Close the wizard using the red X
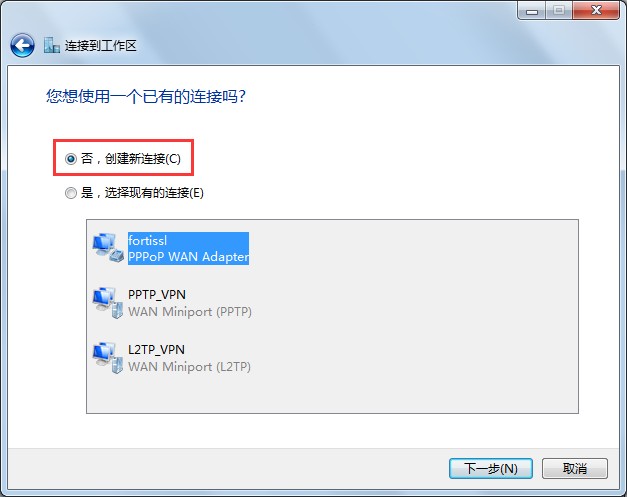The height and width of the screenshot is (497, 627). pyautogui.click(x=596, y=10)
